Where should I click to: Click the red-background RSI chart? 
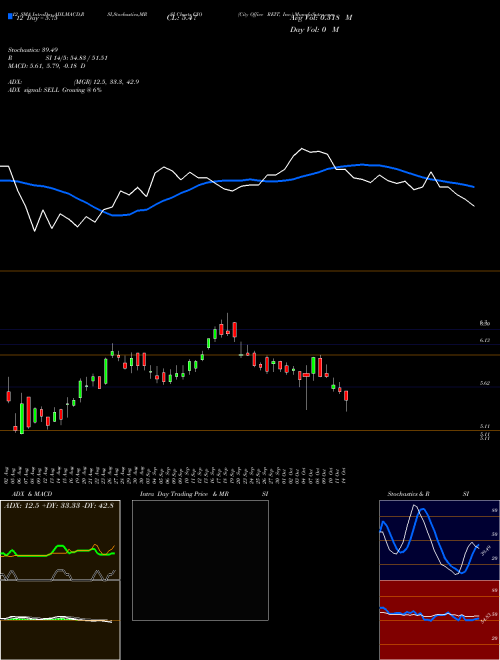439,620
